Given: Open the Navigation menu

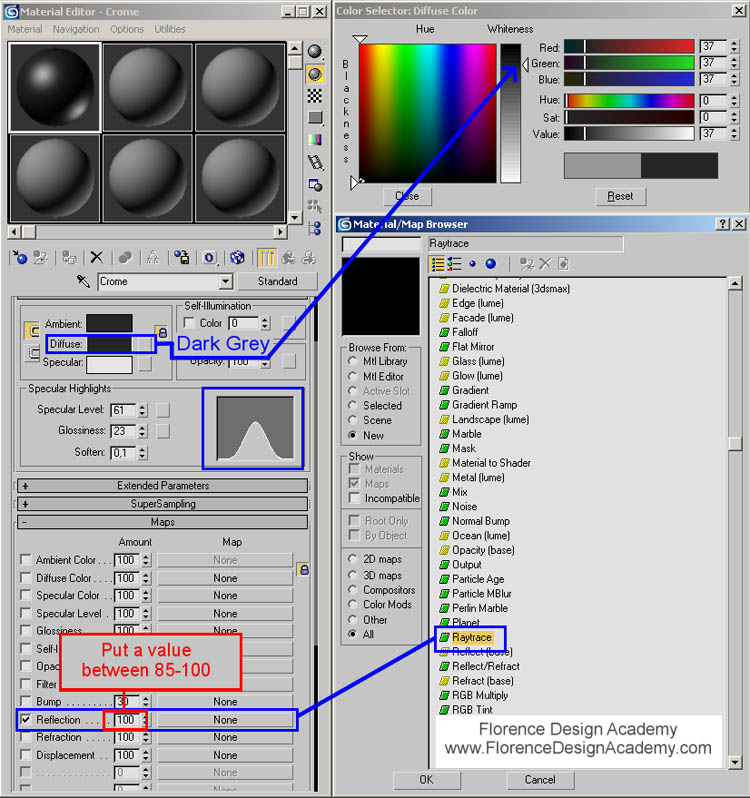Looking at the screenshot, I should click(76, 30).
